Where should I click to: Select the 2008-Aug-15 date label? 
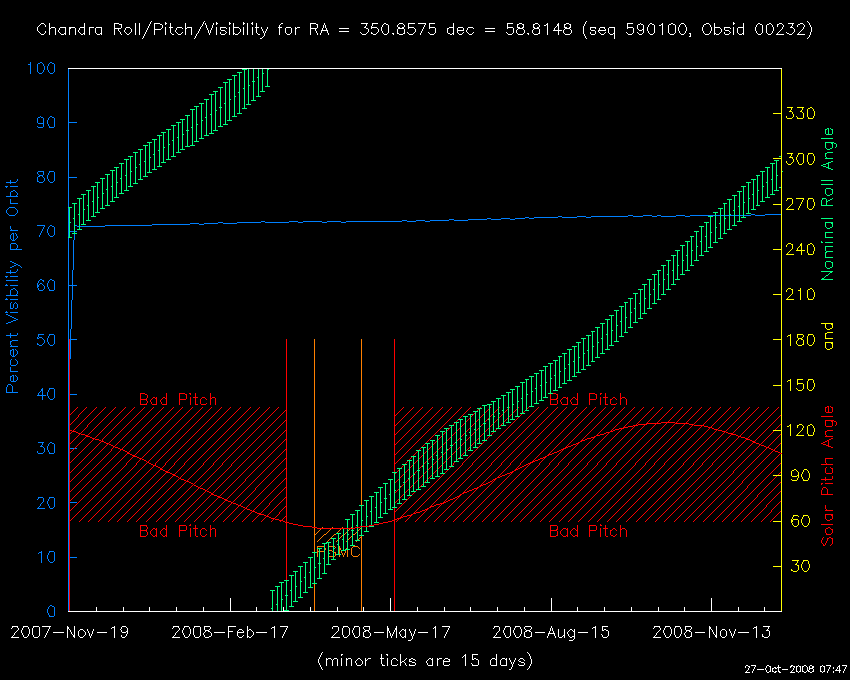pyautogui.click(x=552, y=632)
